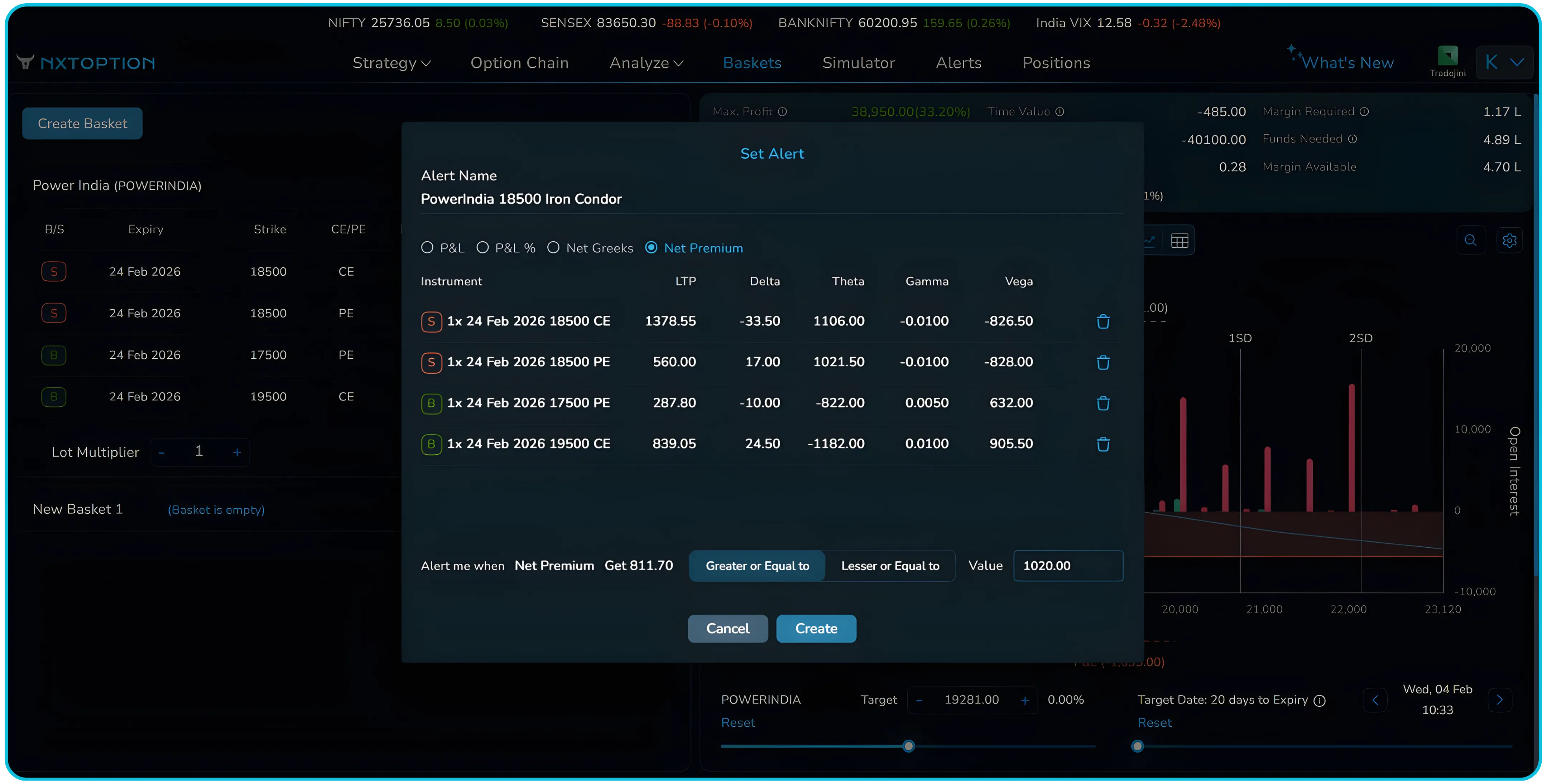Click the alert Value input field

pyautogui.click(x=1068, y=566)
